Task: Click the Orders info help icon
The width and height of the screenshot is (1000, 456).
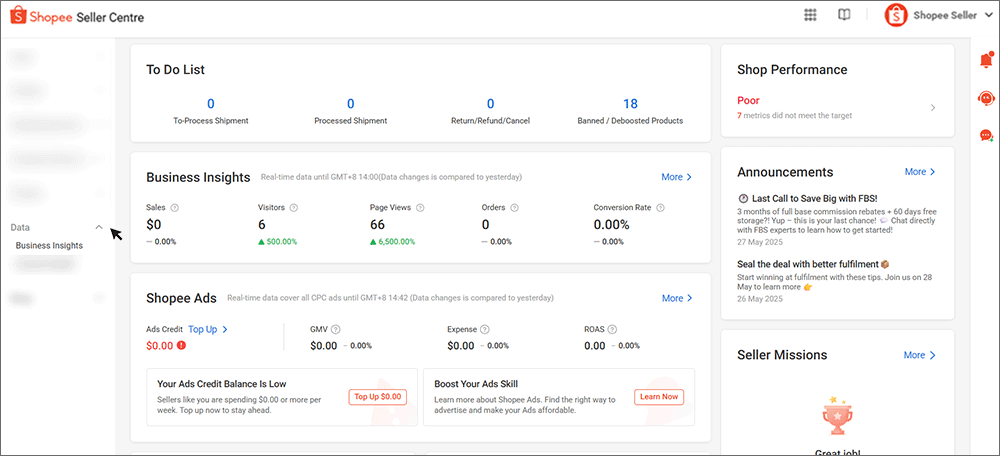Action: coord(515,208)
